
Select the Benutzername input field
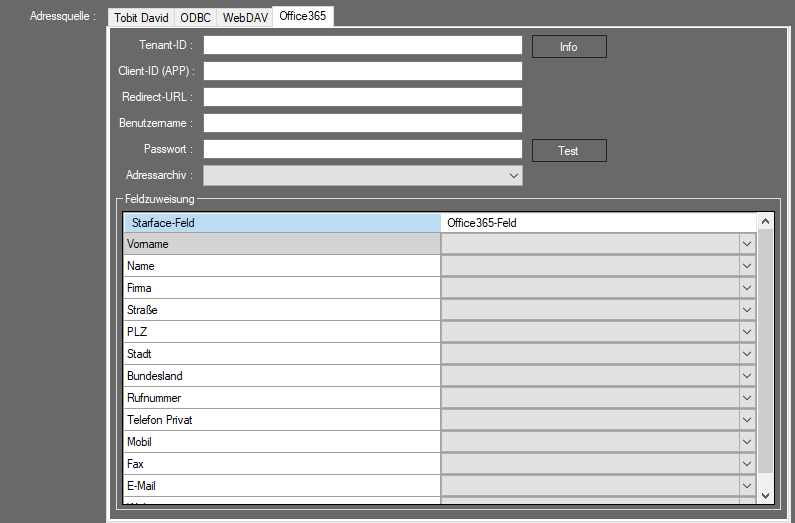[362, 123]
